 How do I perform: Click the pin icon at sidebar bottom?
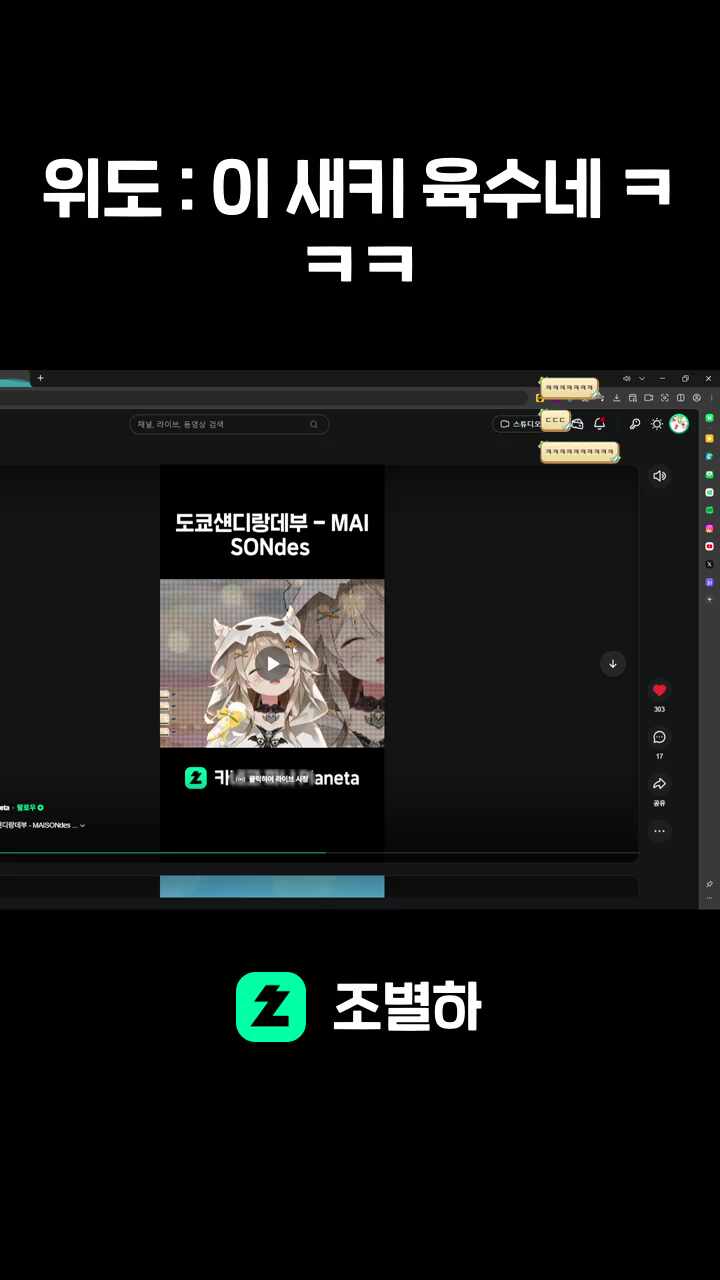coord(709,884)
